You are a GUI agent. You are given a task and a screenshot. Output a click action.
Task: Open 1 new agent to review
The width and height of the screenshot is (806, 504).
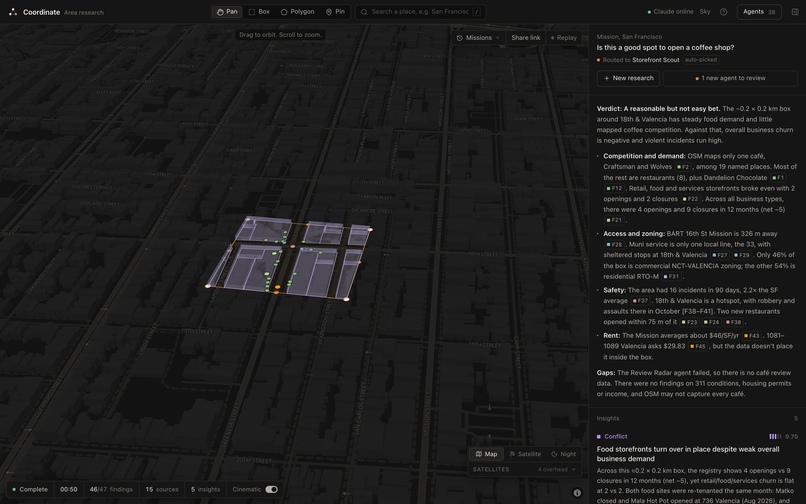(730, 78)
